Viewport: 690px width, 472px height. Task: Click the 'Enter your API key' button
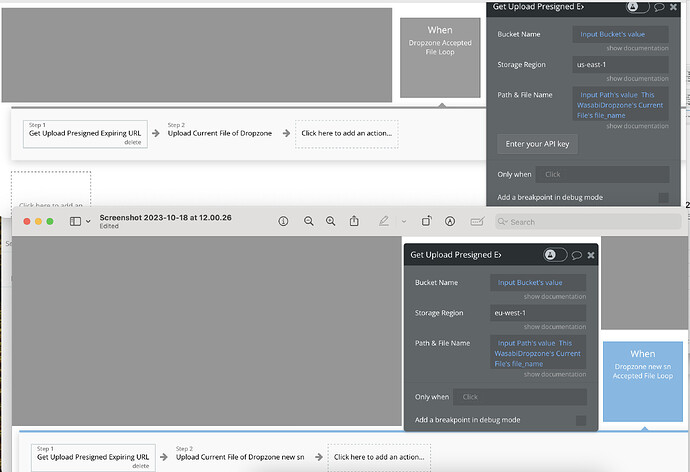[x=537, y=144]
